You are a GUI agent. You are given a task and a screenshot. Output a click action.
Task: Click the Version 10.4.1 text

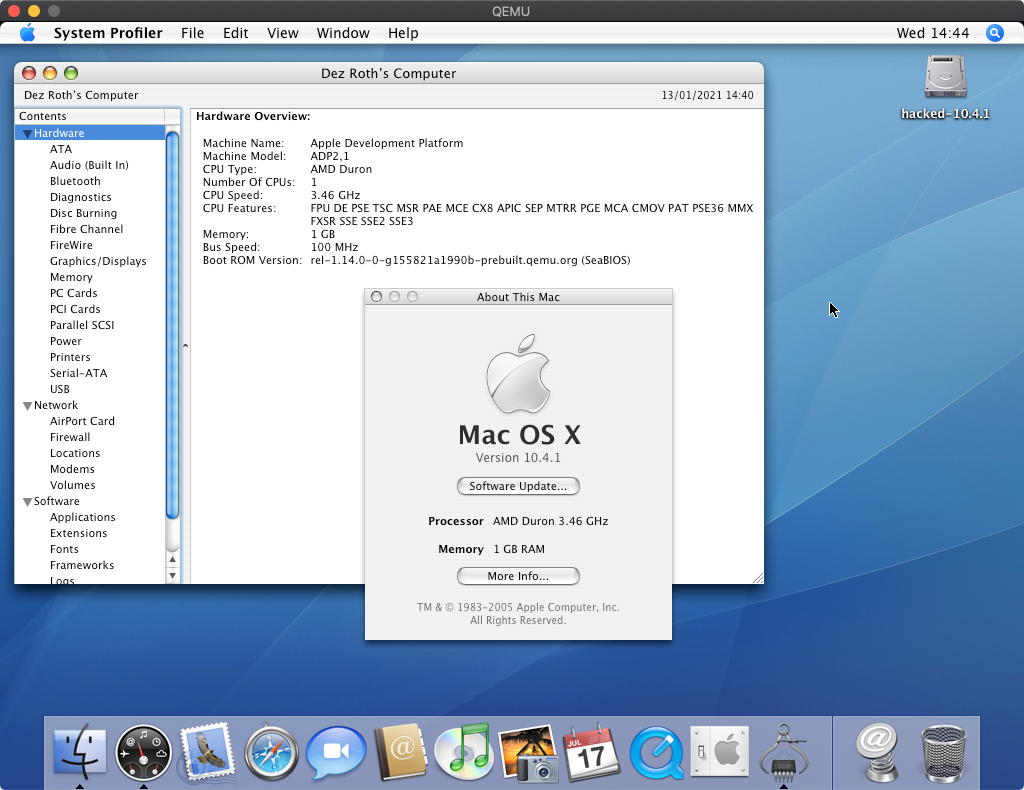(x=518, y=458)
